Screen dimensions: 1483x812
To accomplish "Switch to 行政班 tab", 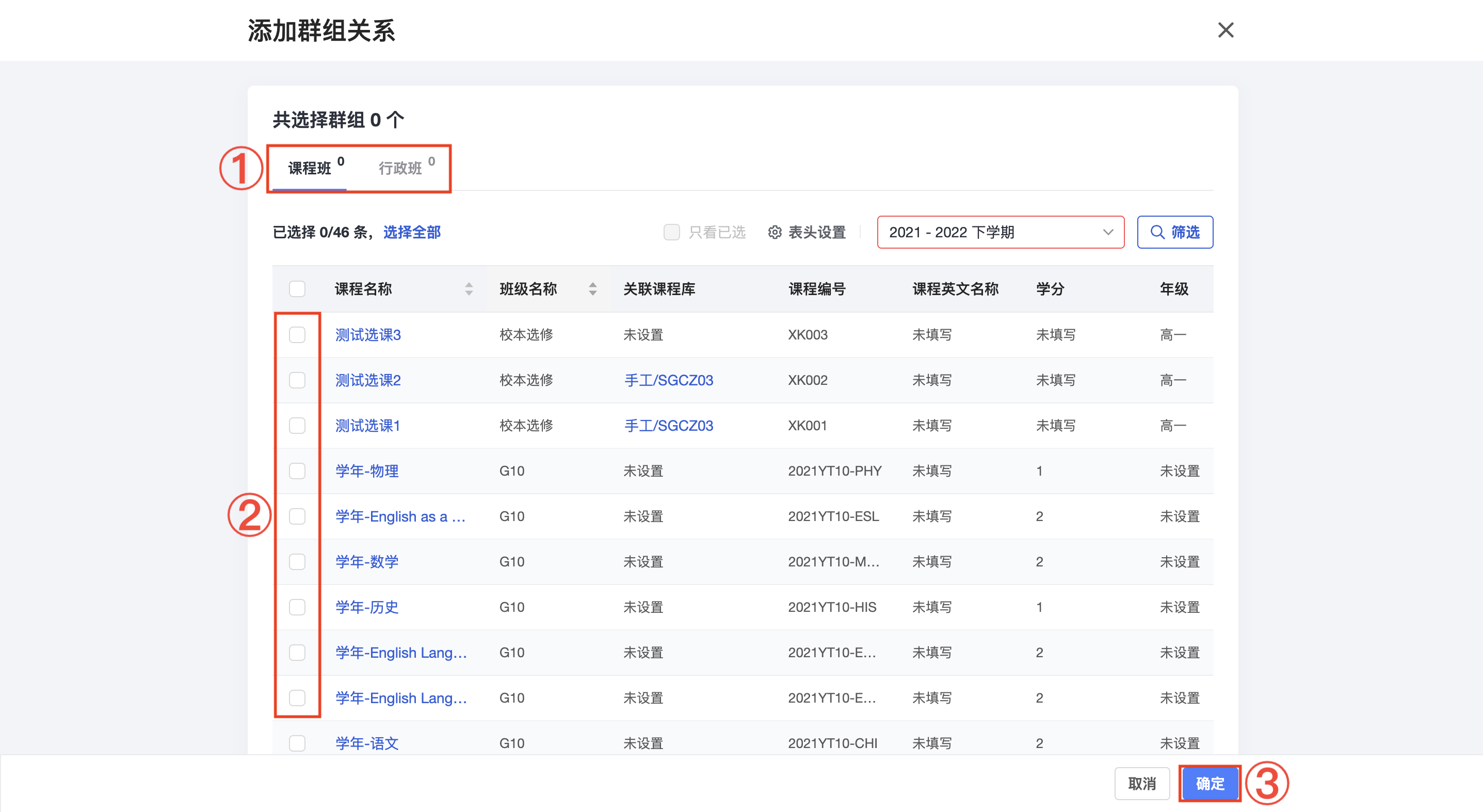I will click(401, 168).
